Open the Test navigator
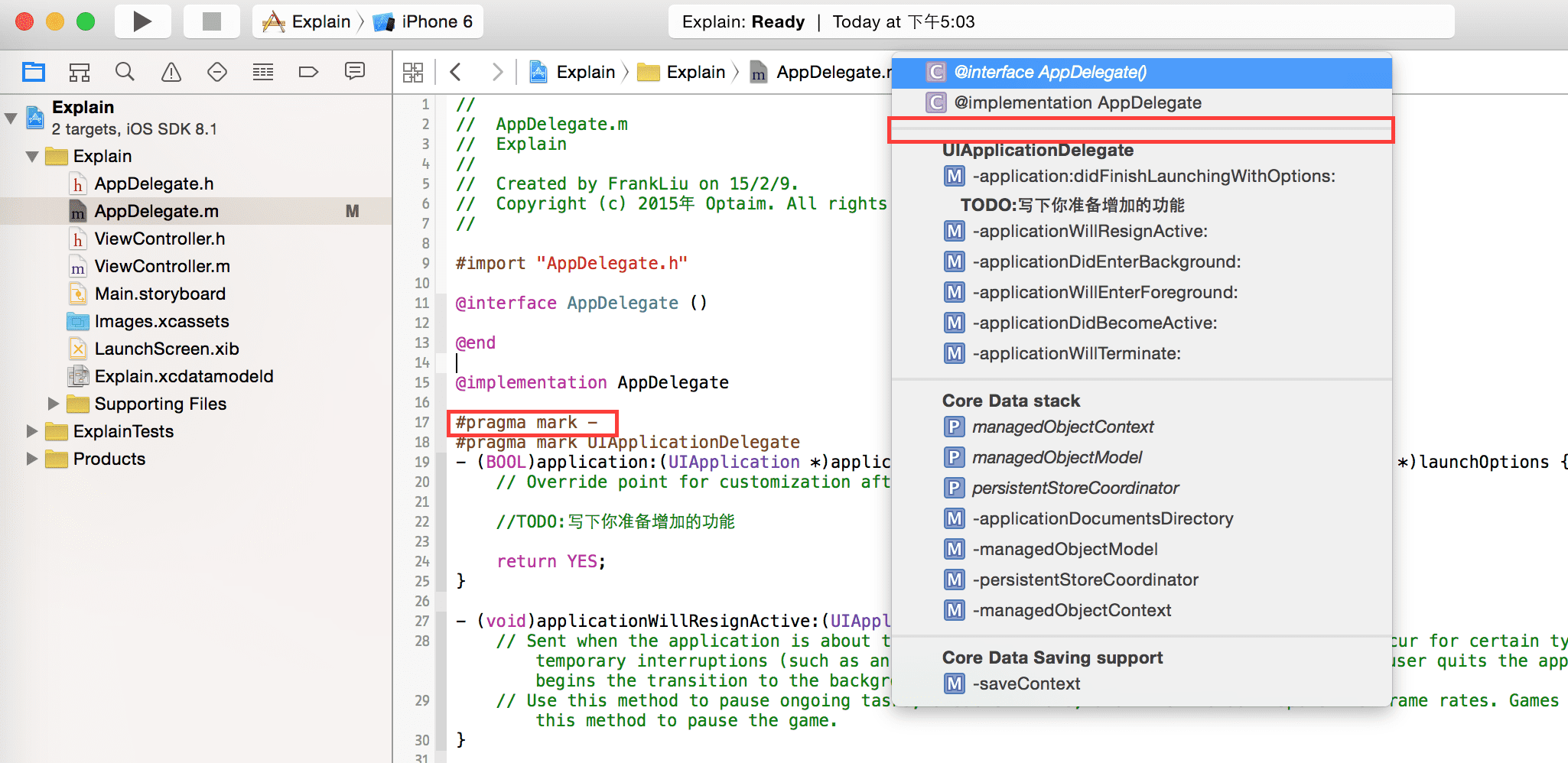This screenshot has height=763, width=1568. click(217, 72)
